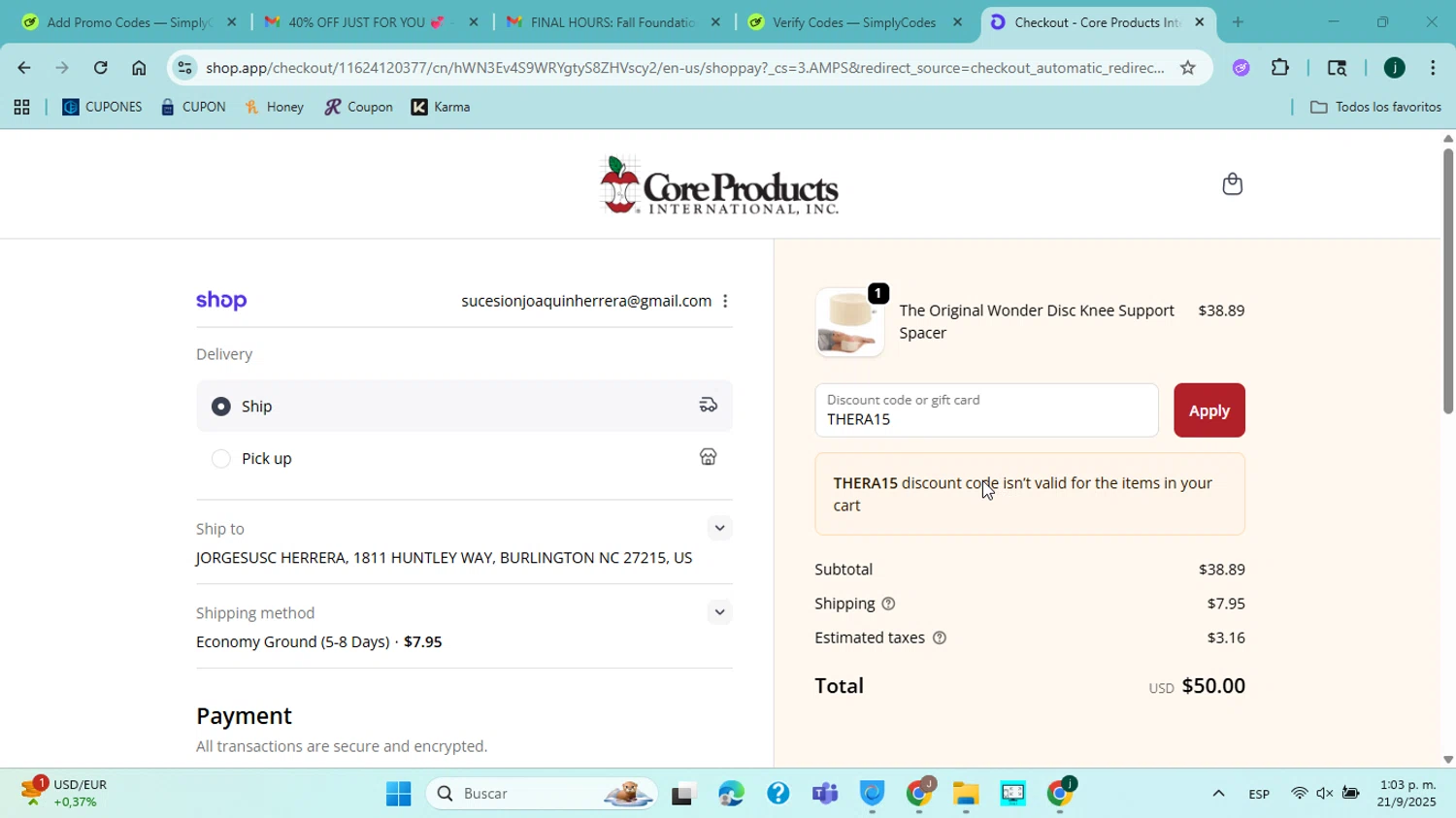Screen dimensions: 1456x818
Task: Go back to the previous page
Action: click(x=23, y=67)
